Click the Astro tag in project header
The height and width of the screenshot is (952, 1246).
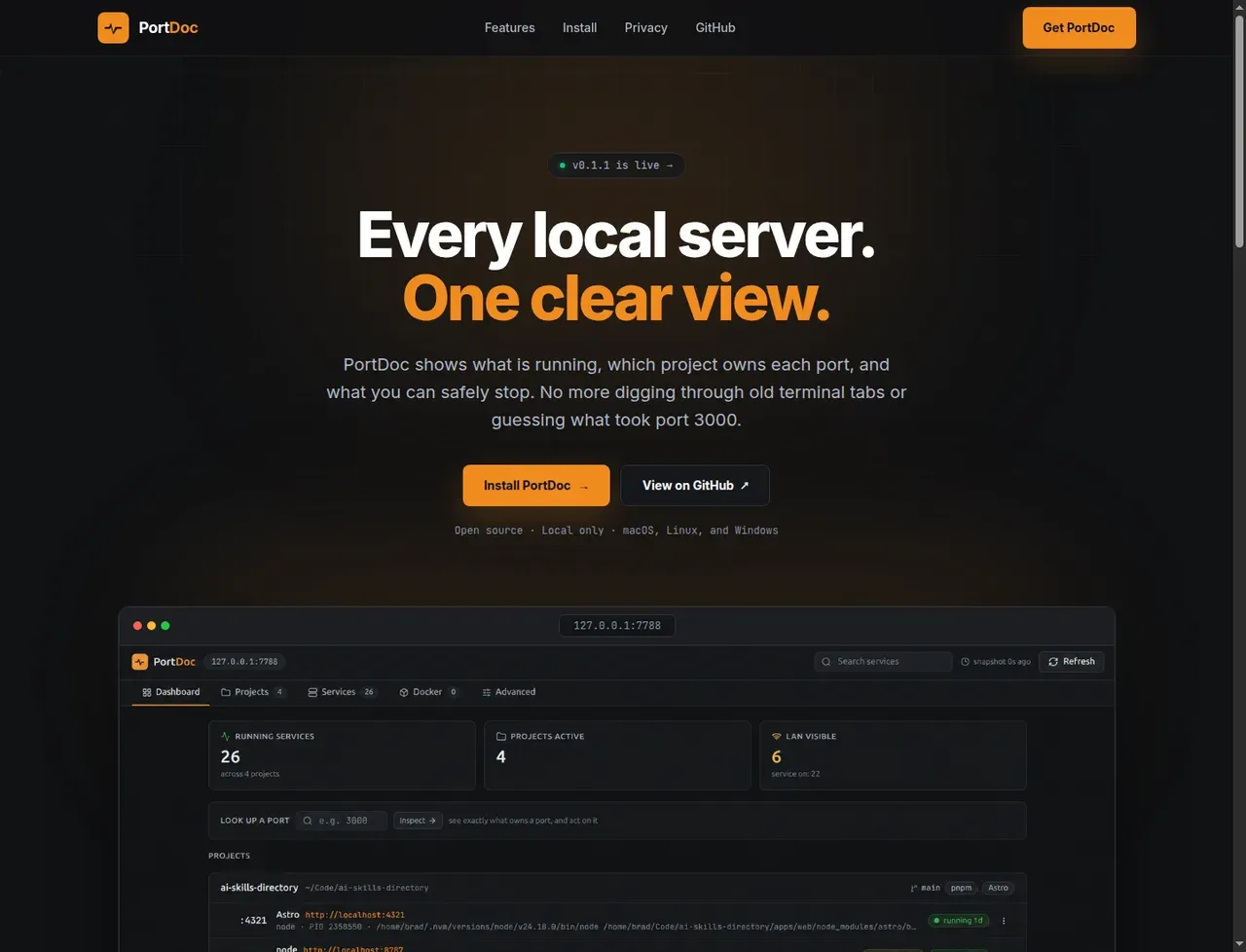tap(999, 888)
